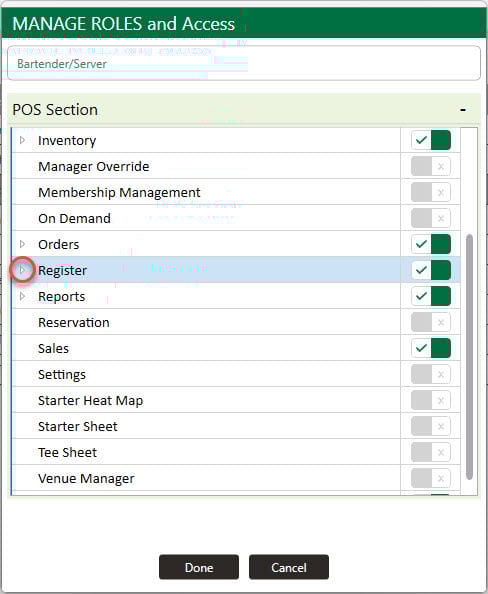This screenshot has height=594, width=488.
Task: Click the Cancel button
Action: coord(289,567)
